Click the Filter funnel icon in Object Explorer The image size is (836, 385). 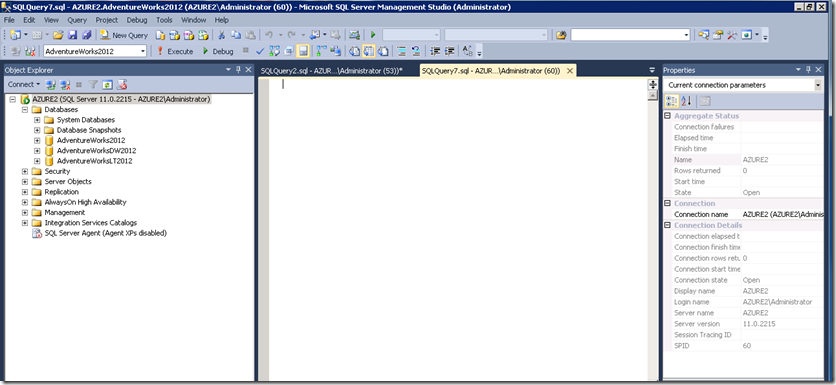tap(93, 84)
